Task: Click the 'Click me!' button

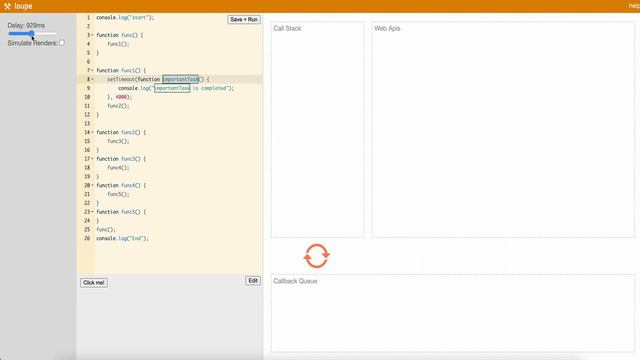Action: tap(94, 282)
